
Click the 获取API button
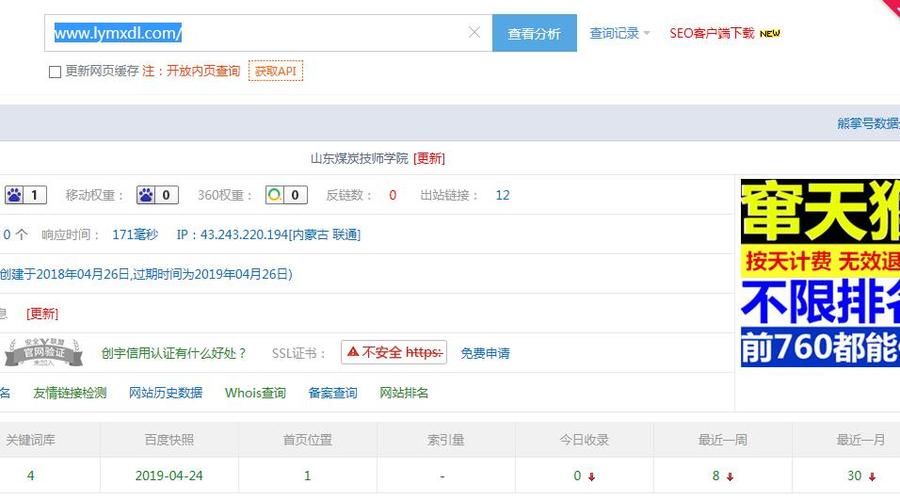275,72
